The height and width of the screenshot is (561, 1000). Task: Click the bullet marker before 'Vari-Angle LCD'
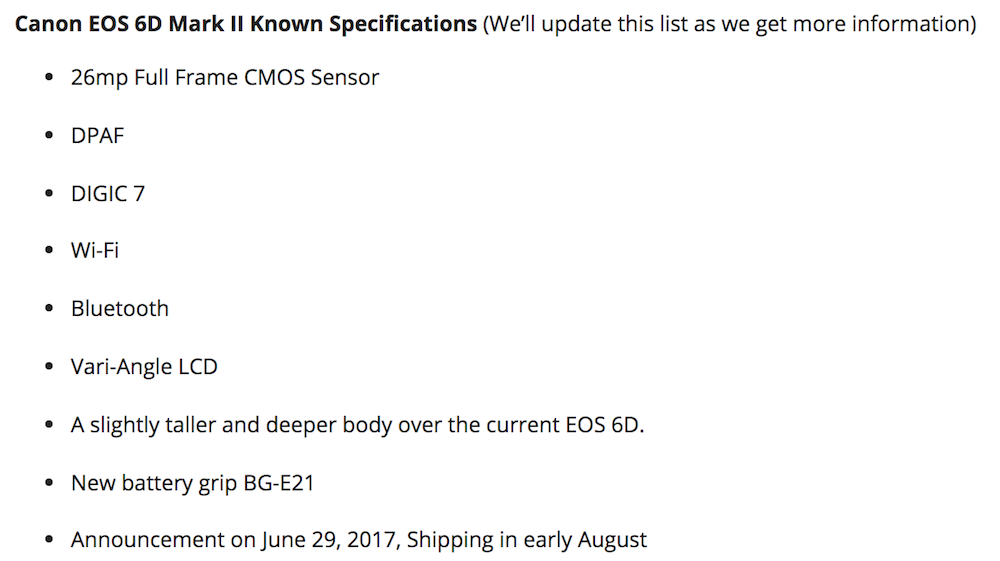[x=50, y=367]
